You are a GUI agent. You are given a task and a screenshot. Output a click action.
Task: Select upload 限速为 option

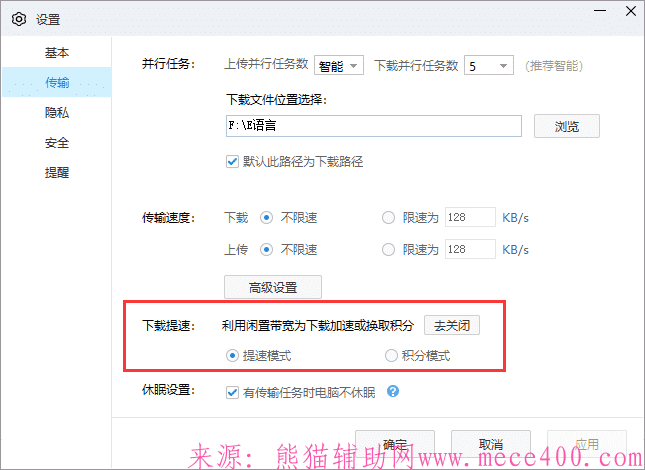coord(389,249)
